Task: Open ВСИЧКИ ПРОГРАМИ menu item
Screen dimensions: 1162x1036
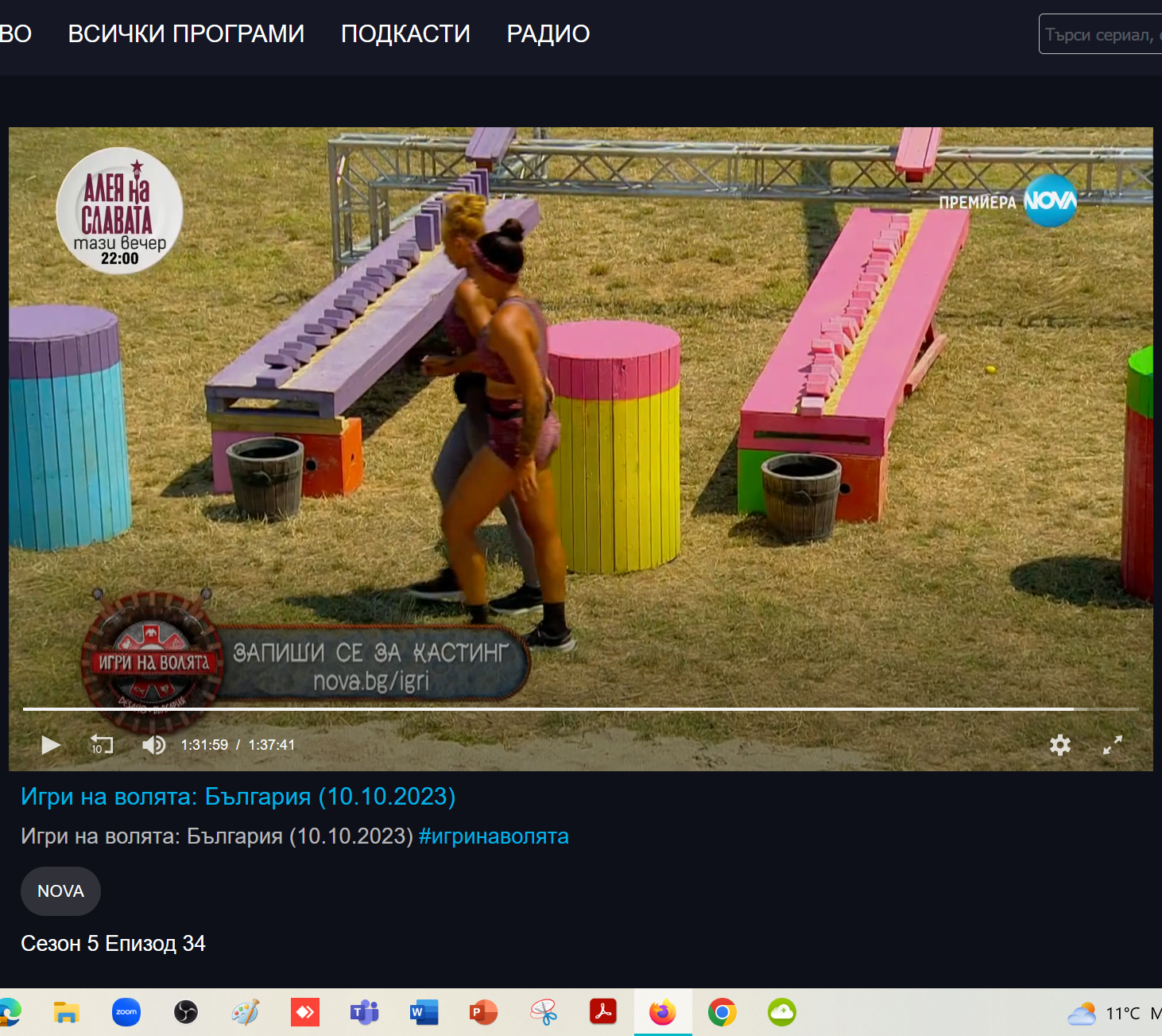Action: click(186, 34)
